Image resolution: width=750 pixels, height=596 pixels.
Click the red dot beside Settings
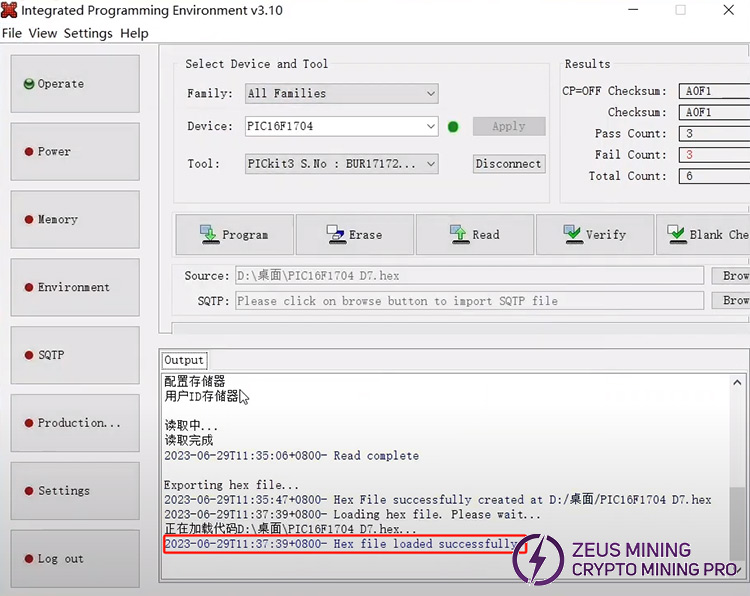tap(29, 491)
